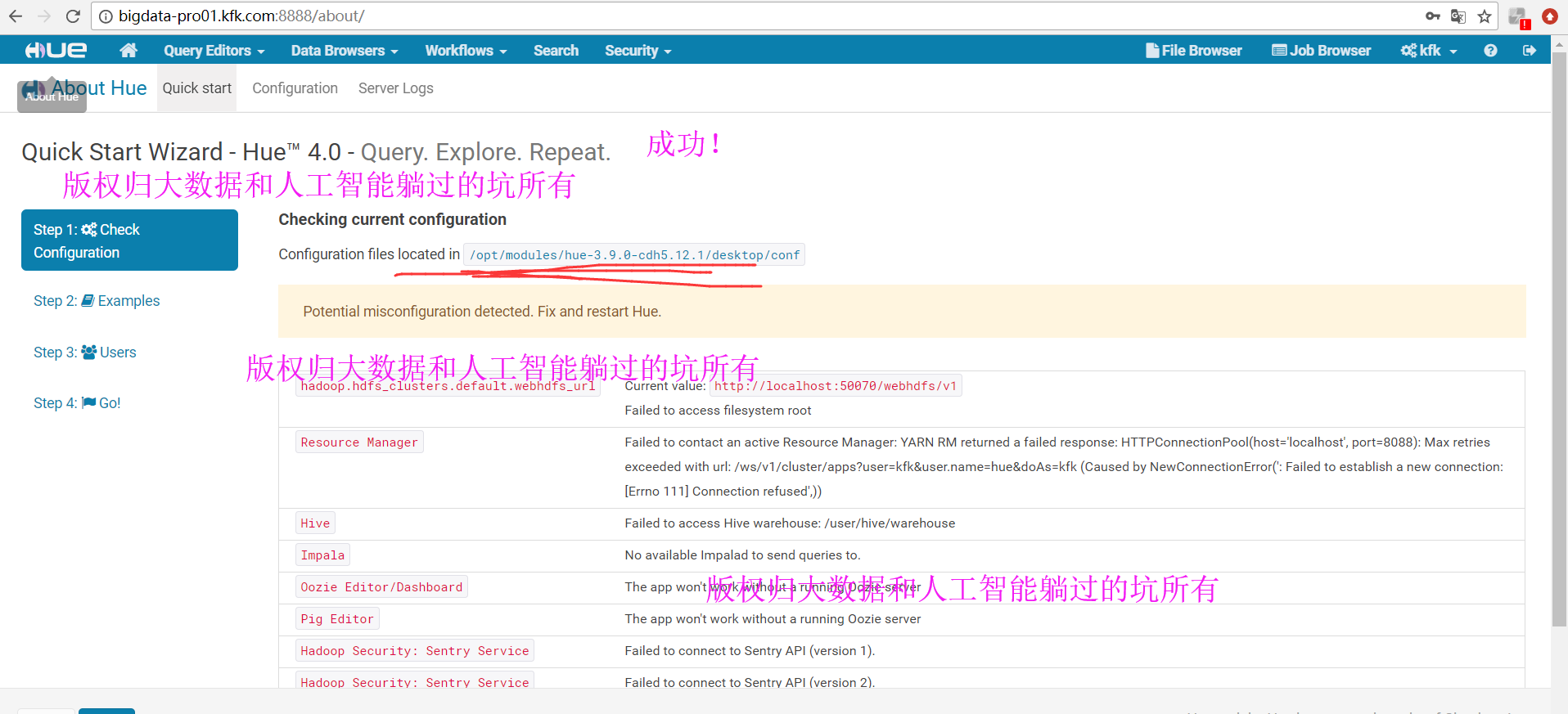The image size is (1568, 714).
Task: Click the extension icon with red badge
Action: (x=1519, y=17)
